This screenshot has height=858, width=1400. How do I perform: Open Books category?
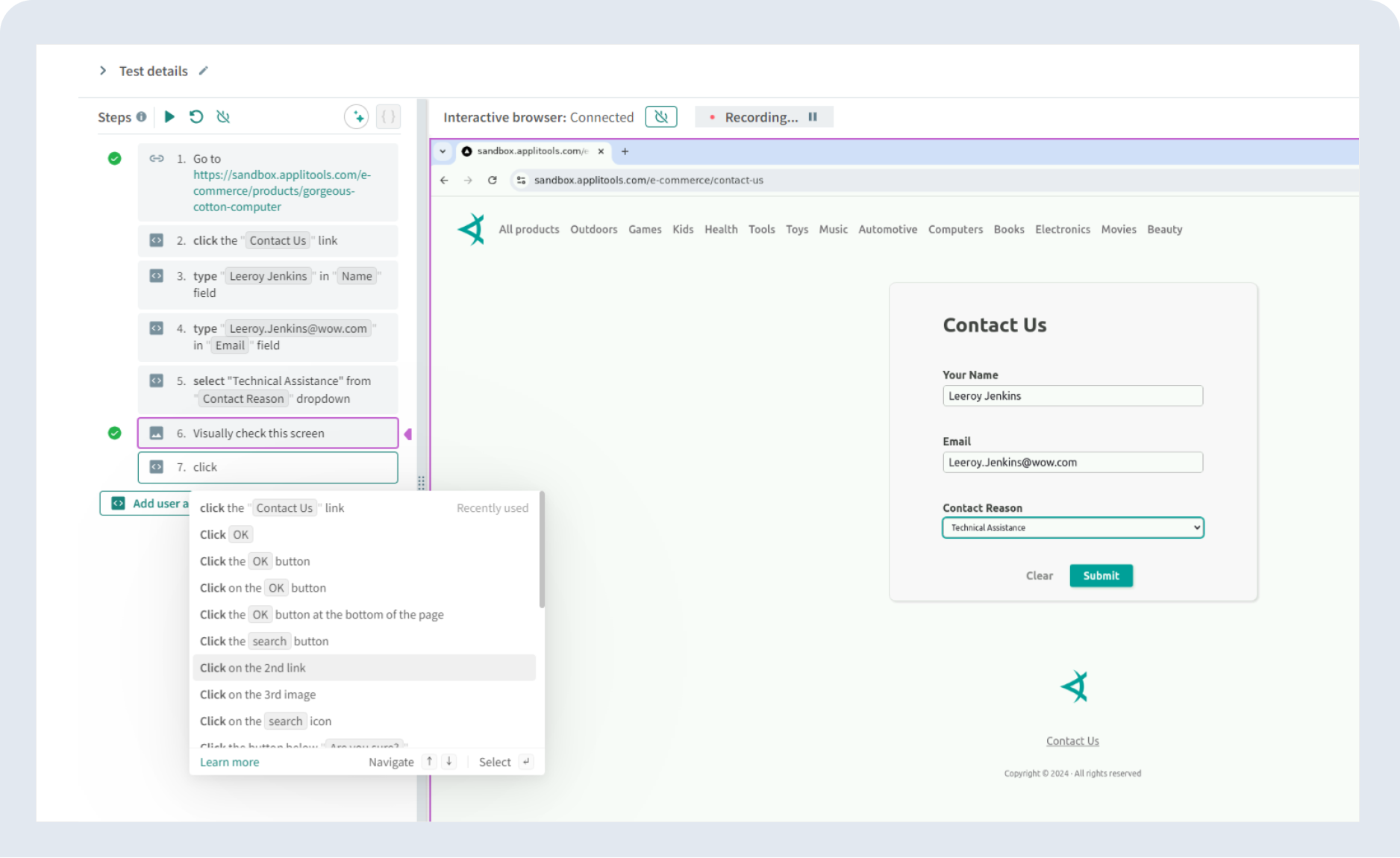click(1009, 230)
